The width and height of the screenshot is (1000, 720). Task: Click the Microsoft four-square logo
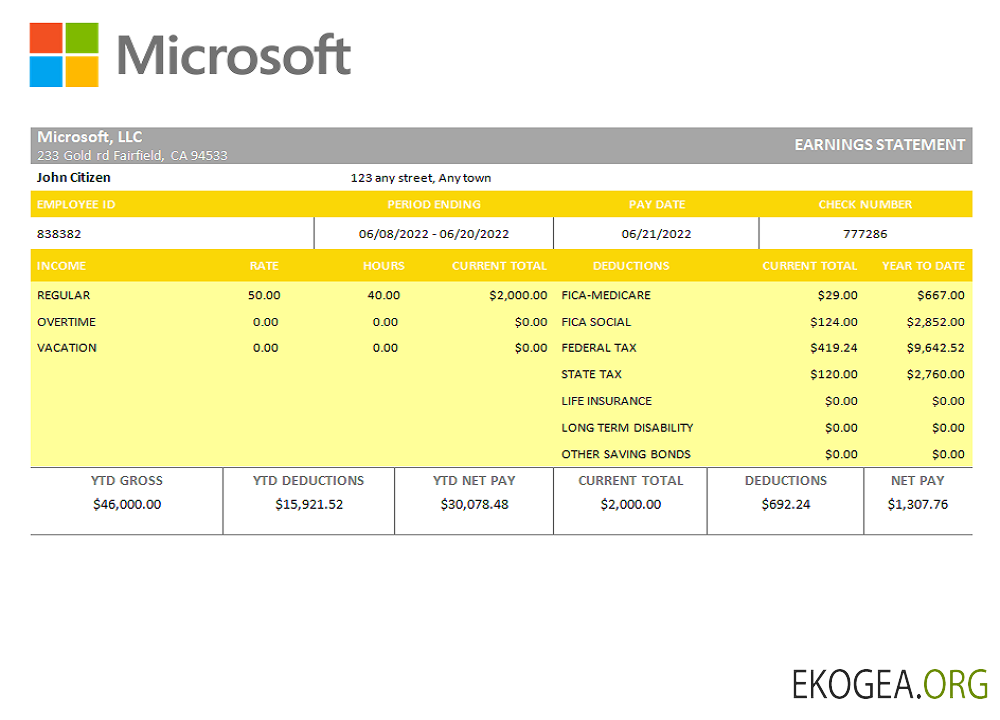click(64, 55)
